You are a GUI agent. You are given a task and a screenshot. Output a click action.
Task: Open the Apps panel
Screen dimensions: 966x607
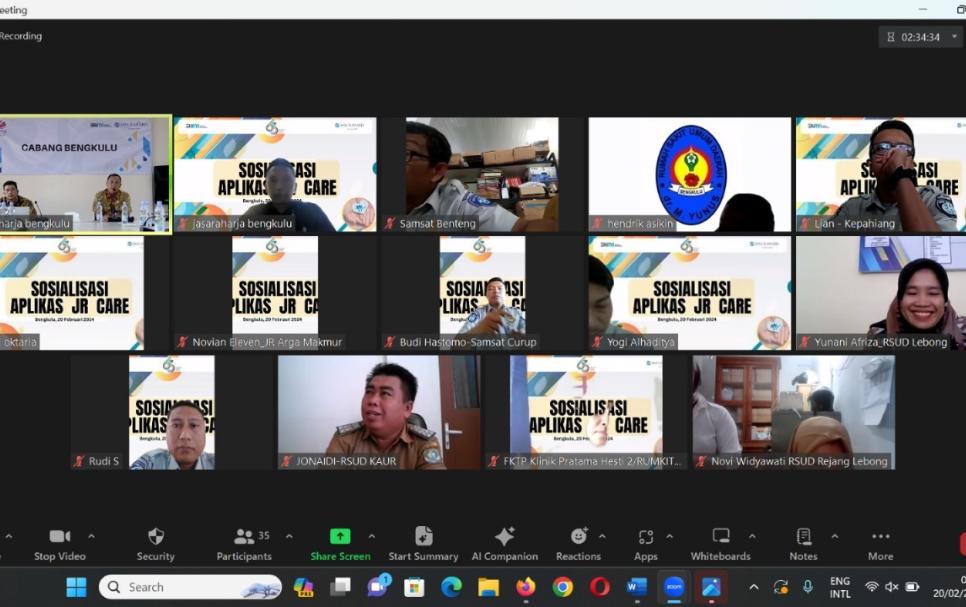point(646,545)
